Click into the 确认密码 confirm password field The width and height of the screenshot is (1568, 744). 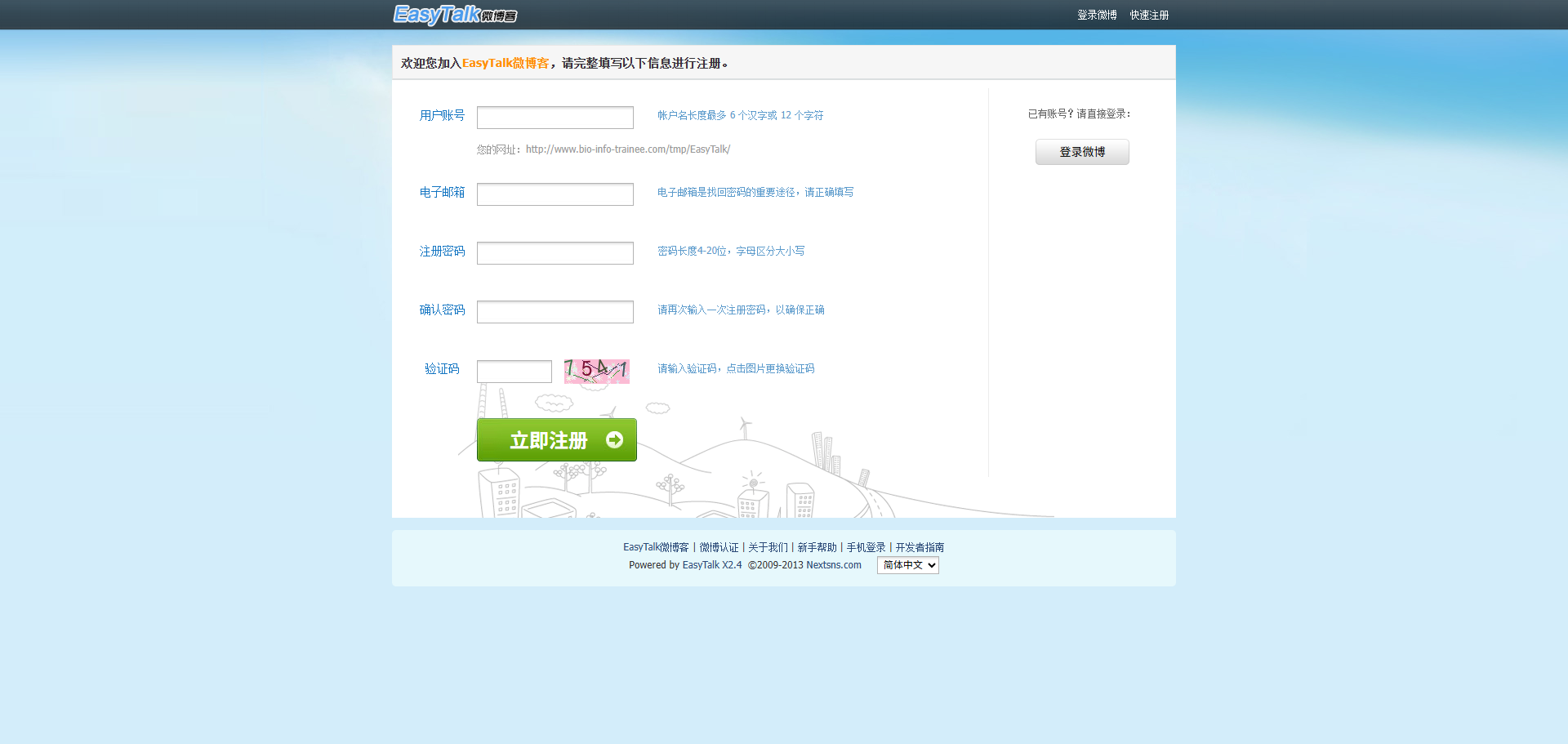[555, 312]
